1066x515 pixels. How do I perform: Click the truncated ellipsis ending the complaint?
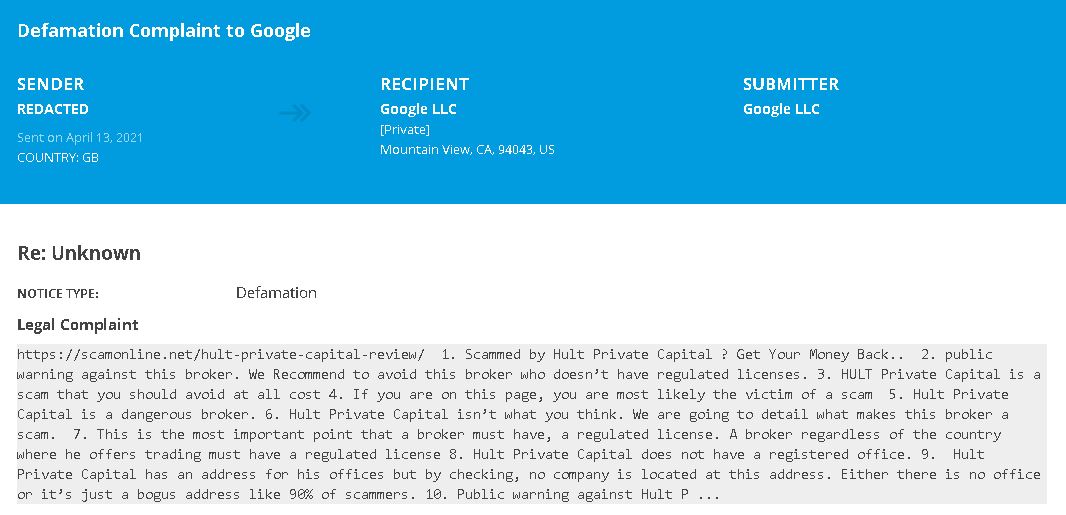708,495
